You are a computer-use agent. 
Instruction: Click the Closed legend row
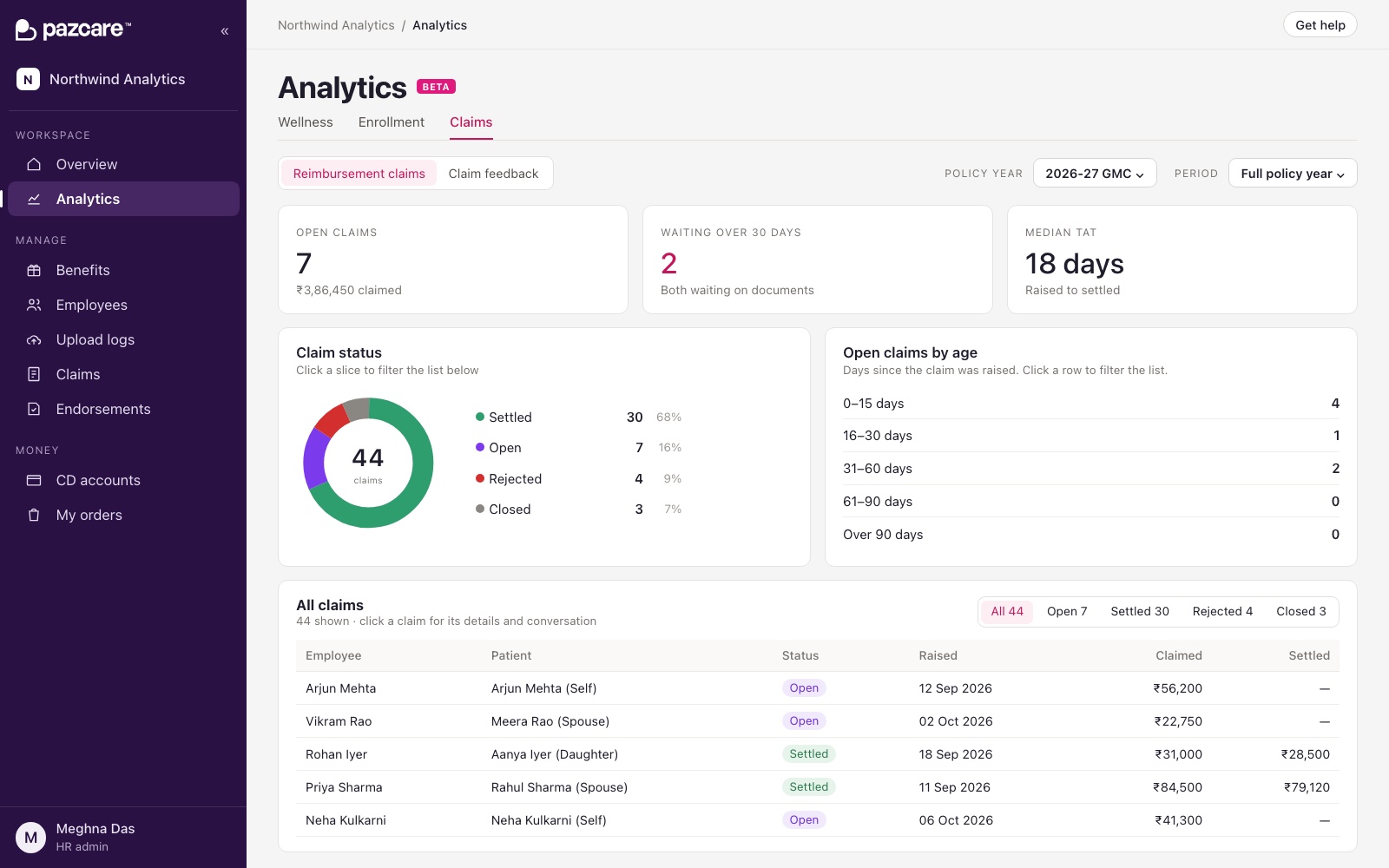578,510
